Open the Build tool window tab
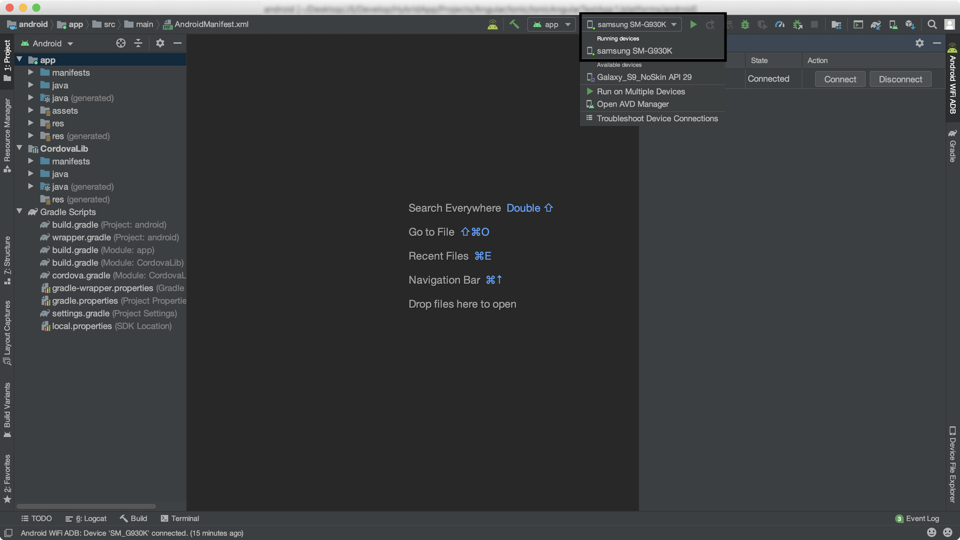 133,519
